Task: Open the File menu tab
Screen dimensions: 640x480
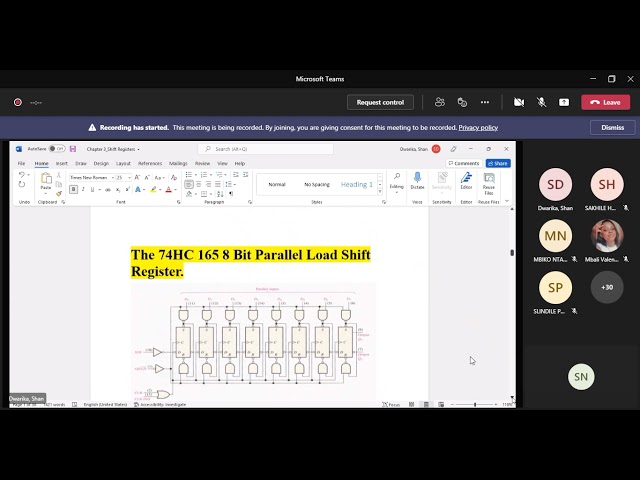Action: point(21,163)
